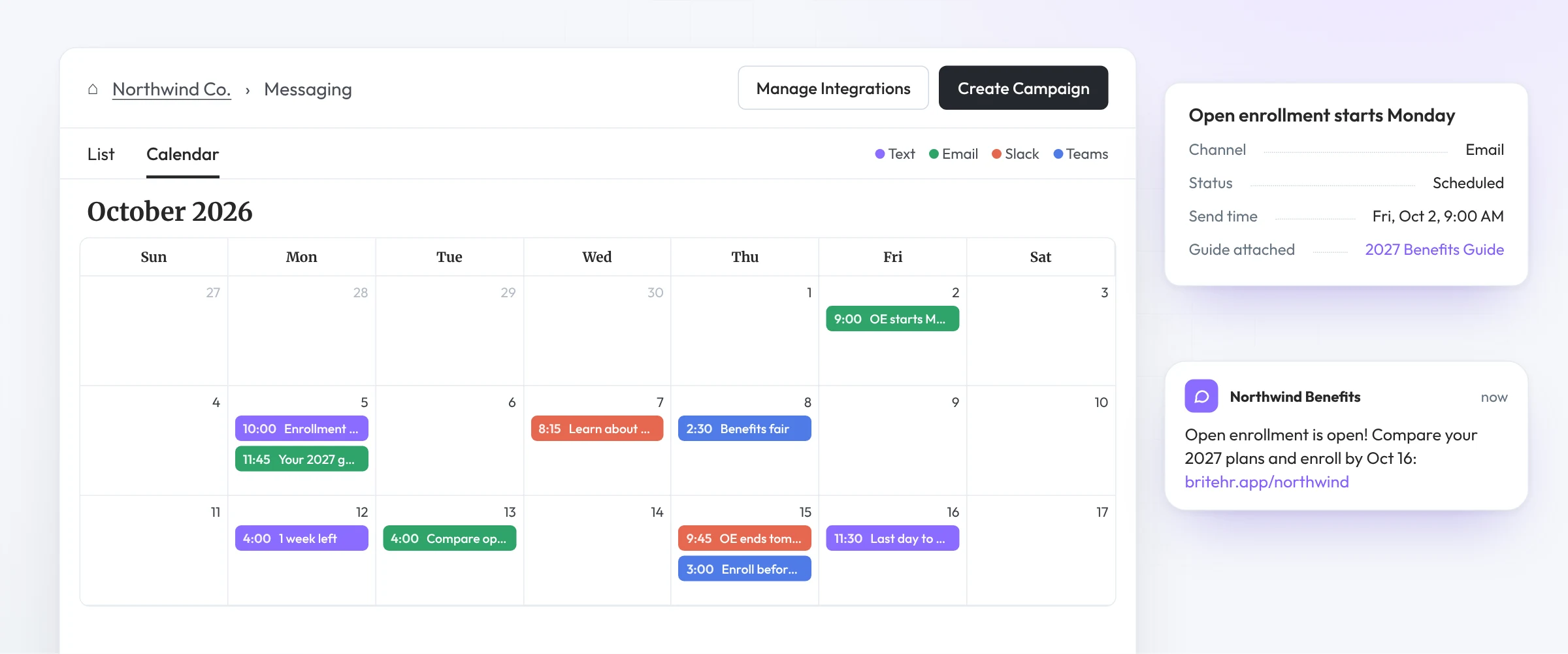Click Create Campaign button

point(1023,88)
